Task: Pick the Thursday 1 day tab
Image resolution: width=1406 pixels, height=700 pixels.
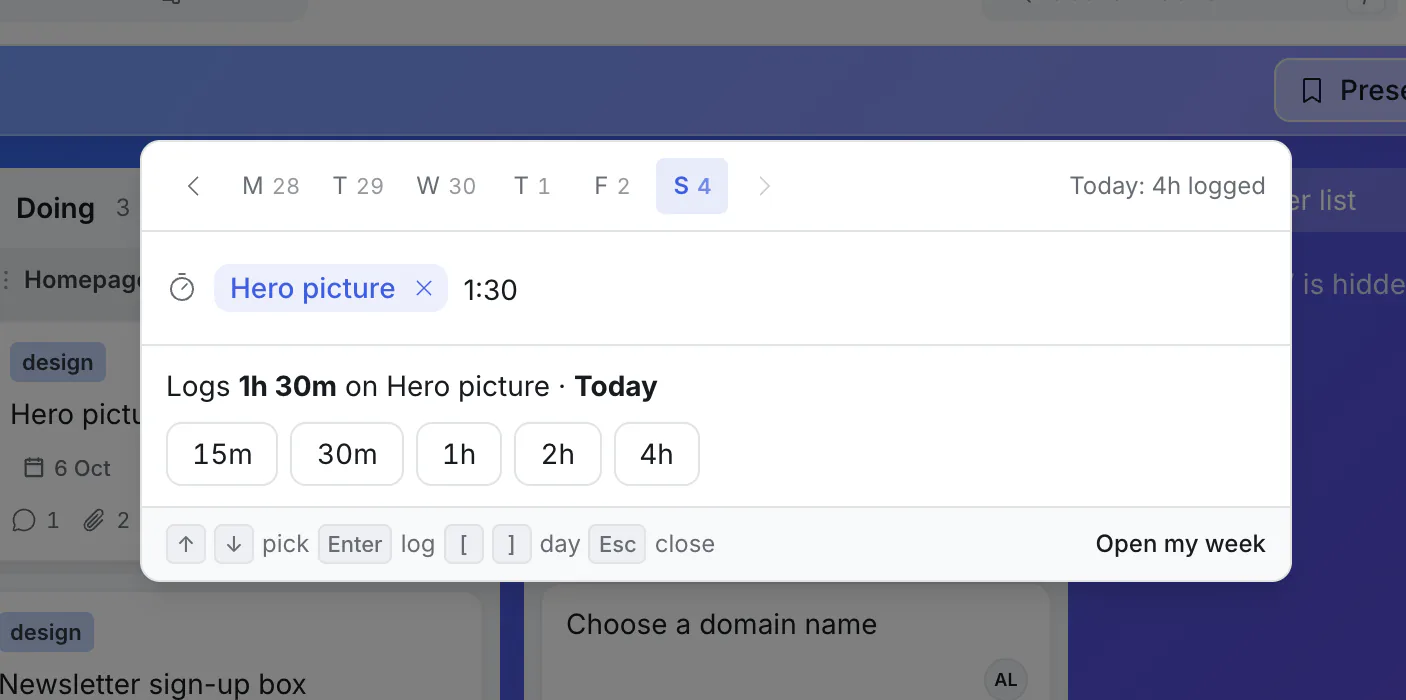Action: [x=532, y=186]
